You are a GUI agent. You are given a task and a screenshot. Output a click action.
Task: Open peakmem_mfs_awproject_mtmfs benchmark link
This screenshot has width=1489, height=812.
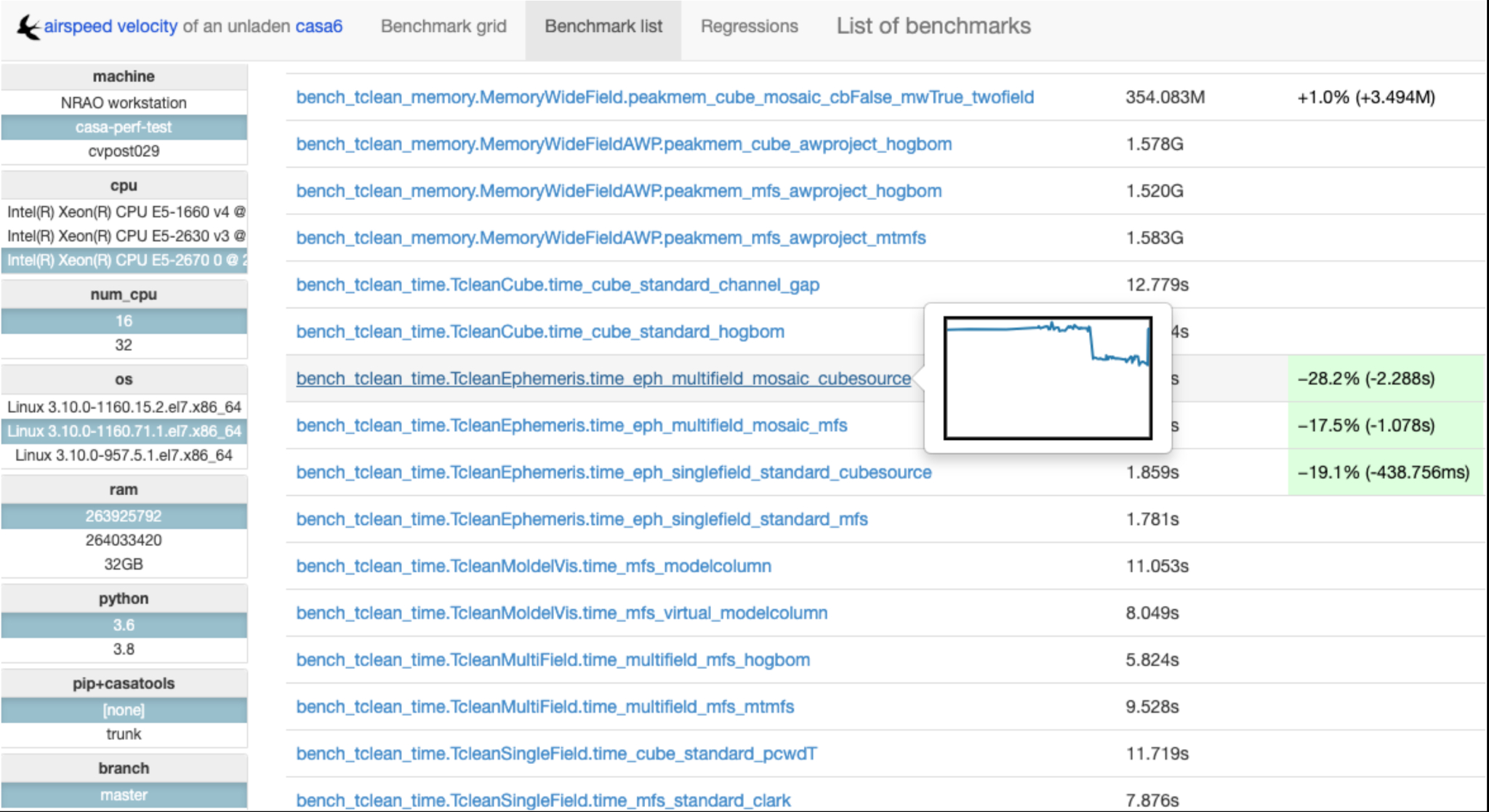click(610, 238)
